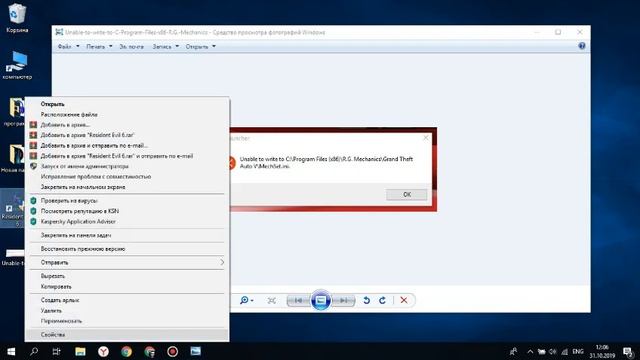Select add "Resident Evil 6.rar" и отправить по e-mail
640x360 pixels.
click(x=127, y=156)
